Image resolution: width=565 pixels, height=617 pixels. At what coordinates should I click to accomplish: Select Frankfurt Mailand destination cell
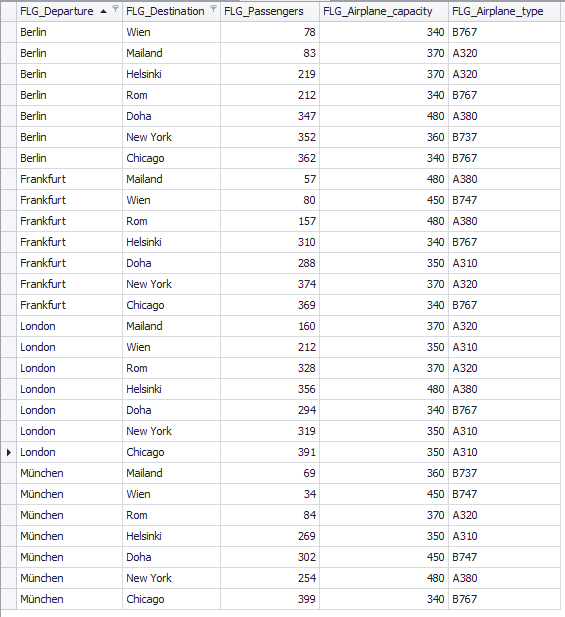[172, 179]
